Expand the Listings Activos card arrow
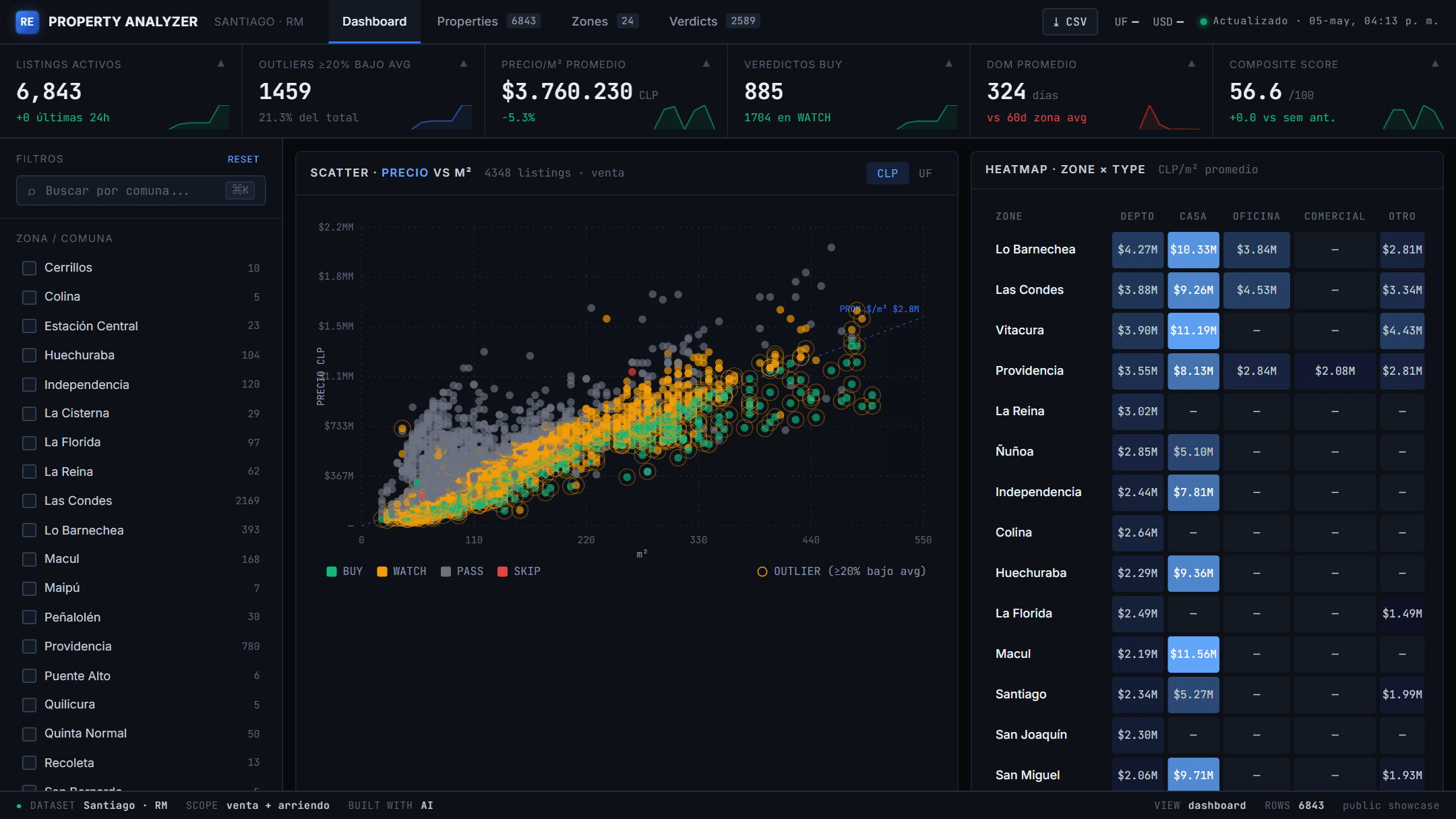Image resolution: width=1456 pixels, height=819 pixels. tap(221, 64)
